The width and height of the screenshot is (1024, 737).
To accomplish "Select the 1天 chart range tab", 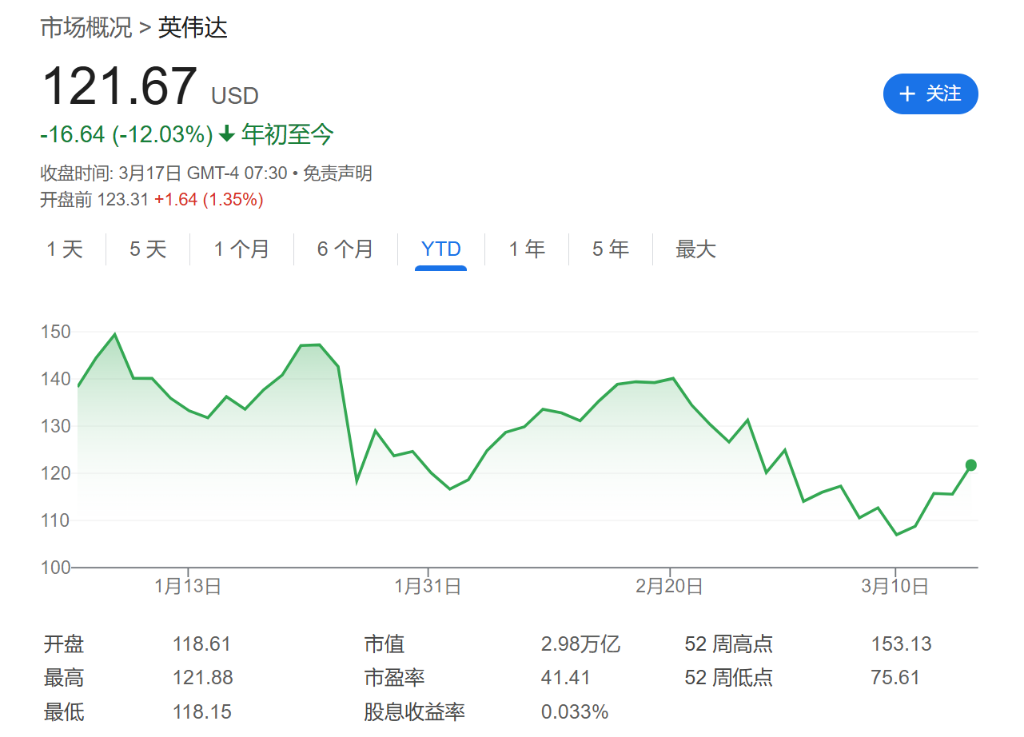I will pyautogui.click(x=64, y=249).
